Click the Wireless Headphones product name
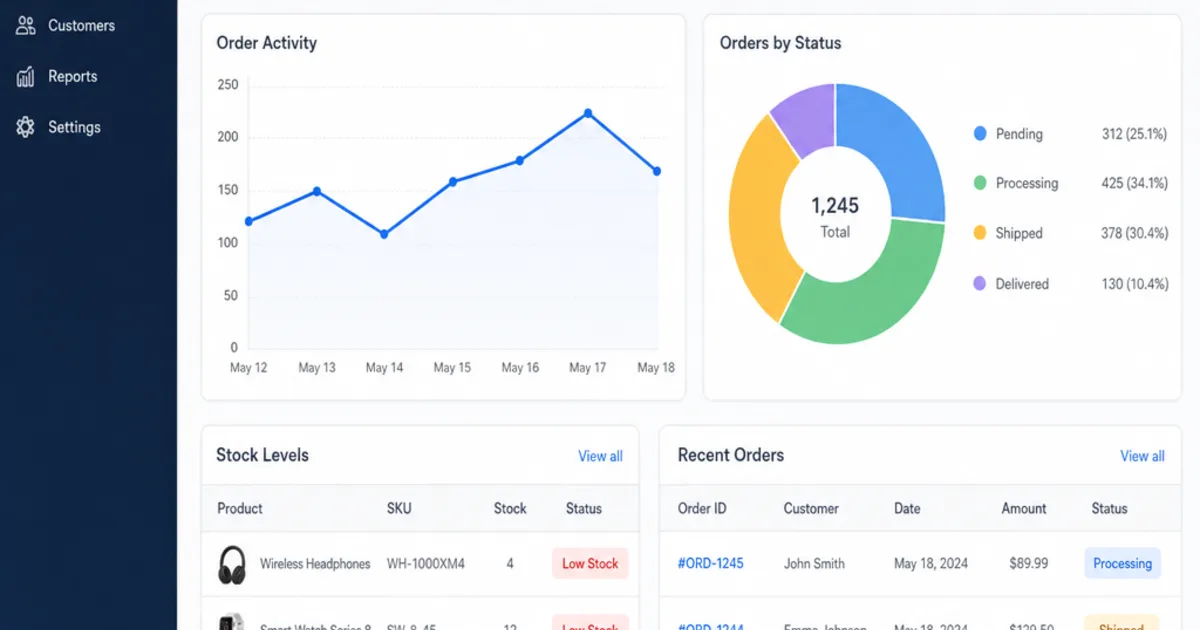Image resolution: width=1200 pixels, height=630 pixels. pos(315,564)
